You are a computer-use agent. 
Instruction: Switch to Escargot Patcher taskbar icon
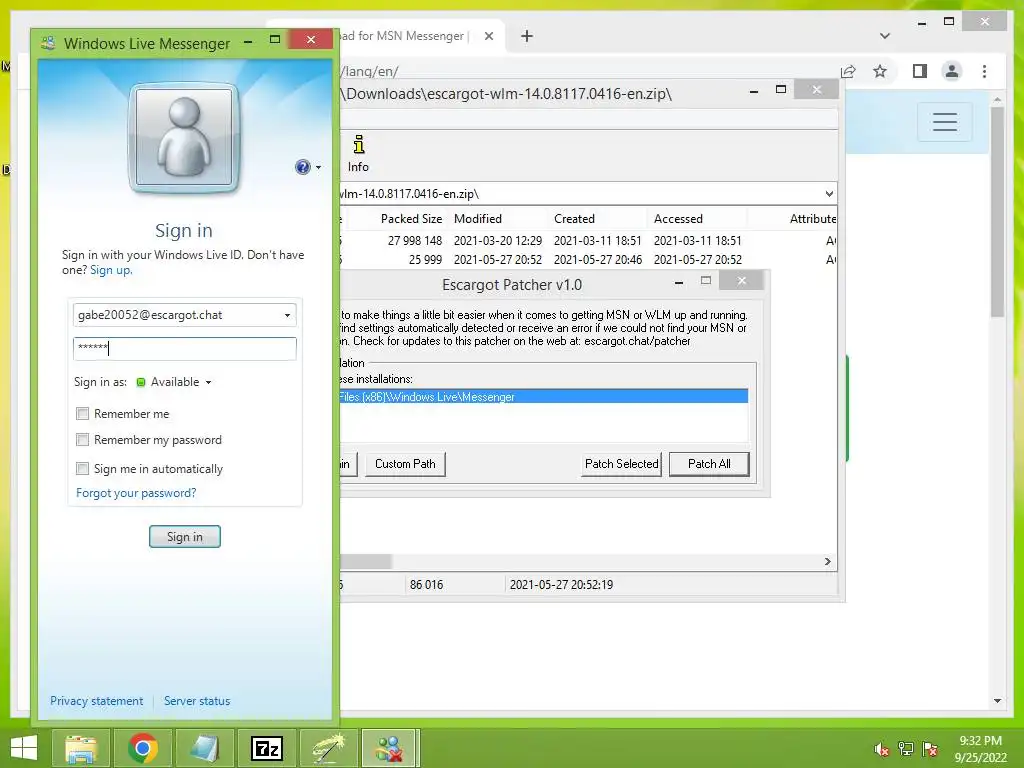pos(328,748)
